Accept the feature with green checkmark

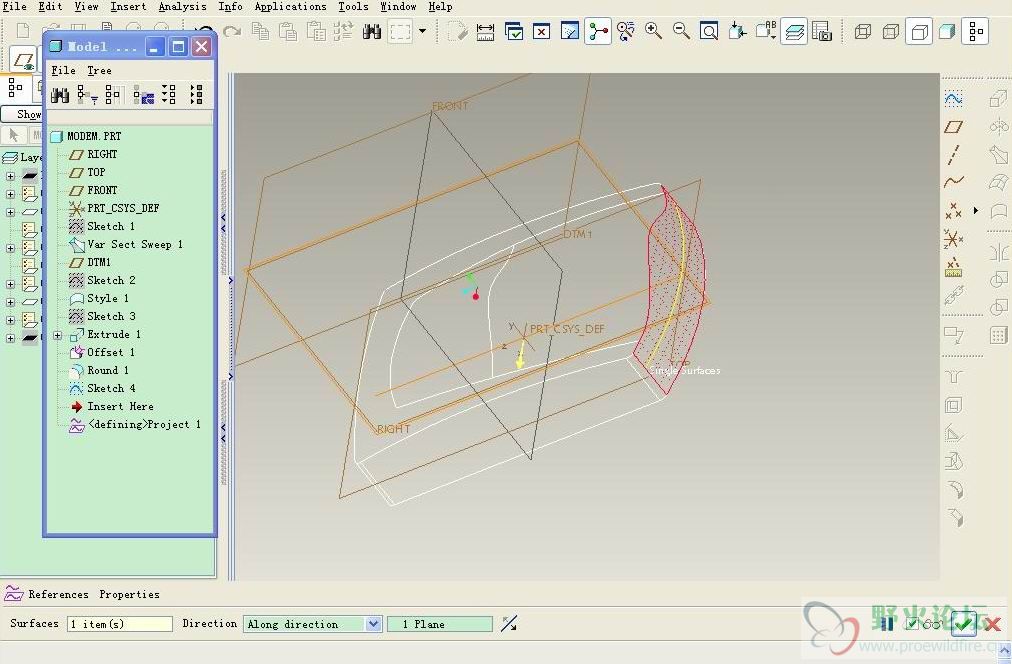click(x=963, y=623)
